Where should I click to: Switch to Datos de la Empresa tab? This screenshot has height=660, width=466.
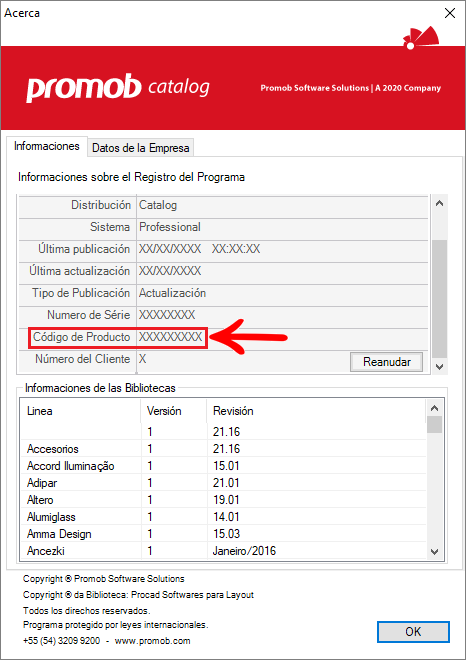point(141,148)
